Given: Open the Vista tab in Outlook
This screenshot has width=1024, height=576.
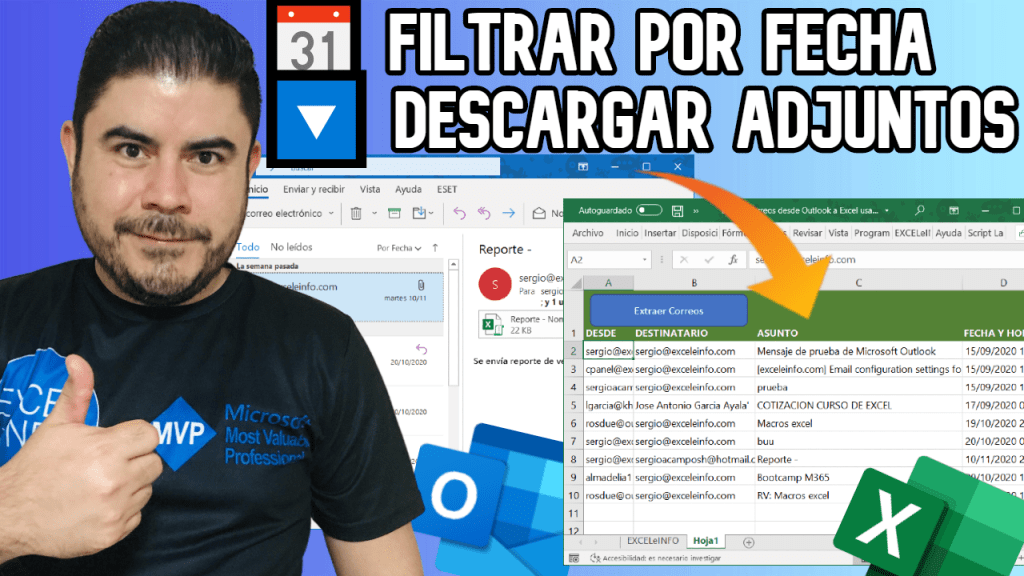Looking at the screenshot, I should [x=370, y=189].
